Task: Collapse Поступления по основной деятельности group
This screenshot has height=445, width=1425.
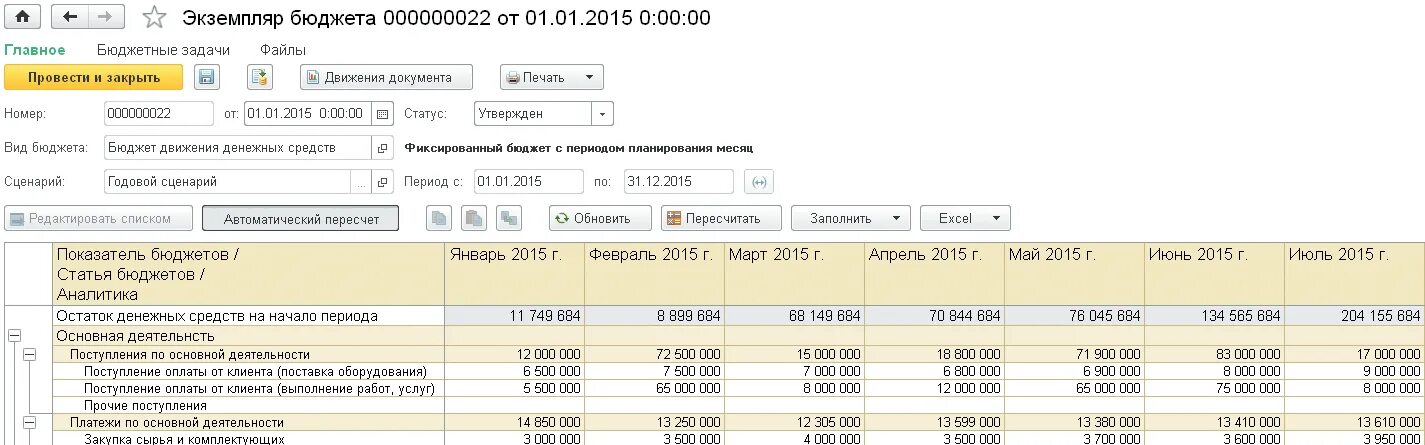Action: [29, 354]
